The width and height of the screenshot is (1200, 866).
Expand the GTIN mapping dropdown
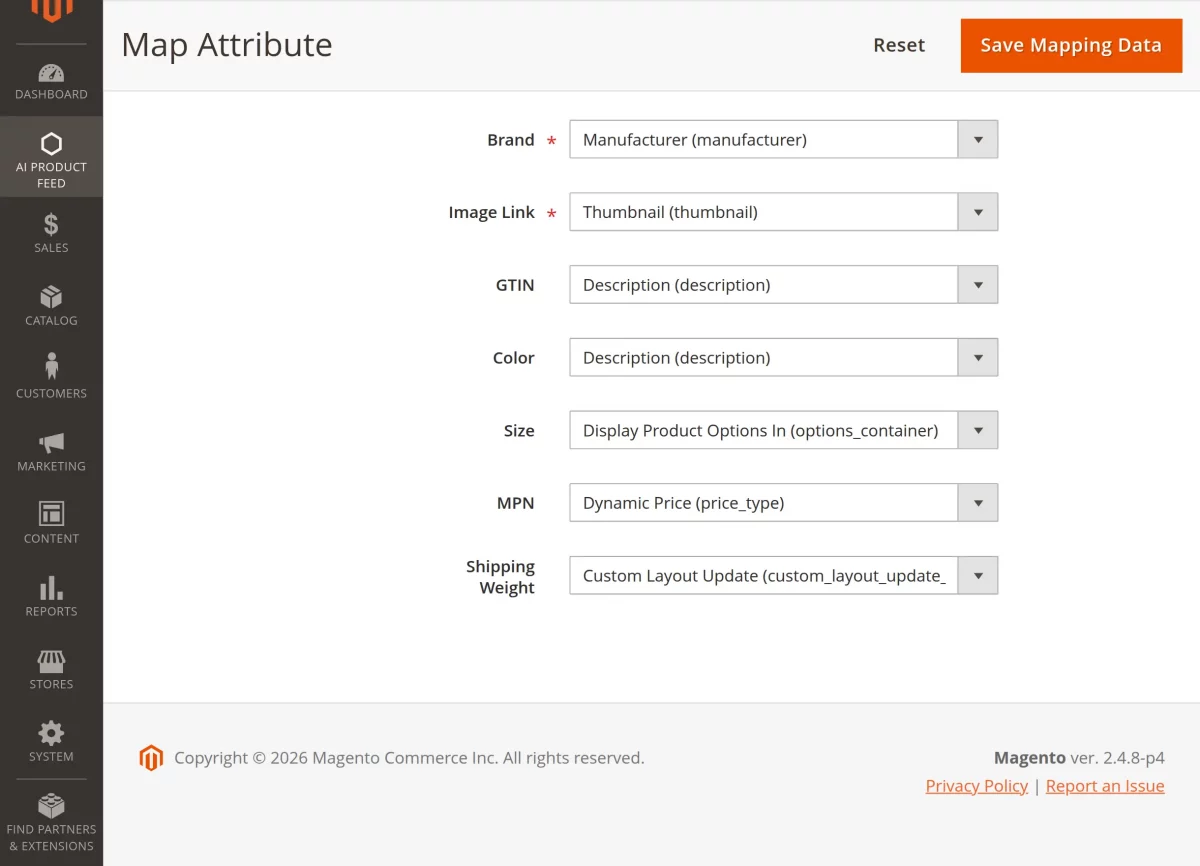pyautogui.click(x=977, y=284)
